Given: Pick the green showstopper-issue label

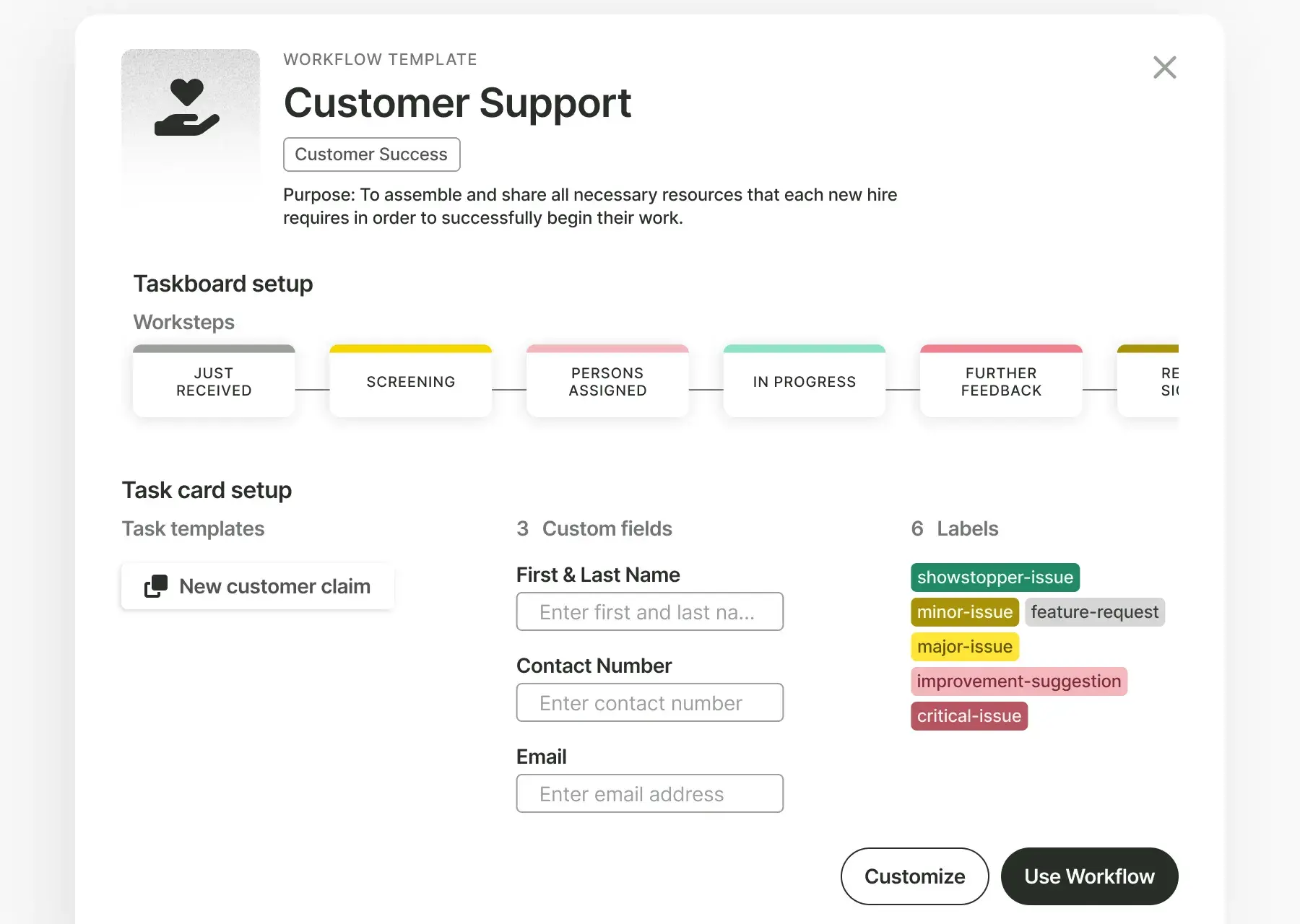Looking at the screenshot, I should click(x=994, y=577).
